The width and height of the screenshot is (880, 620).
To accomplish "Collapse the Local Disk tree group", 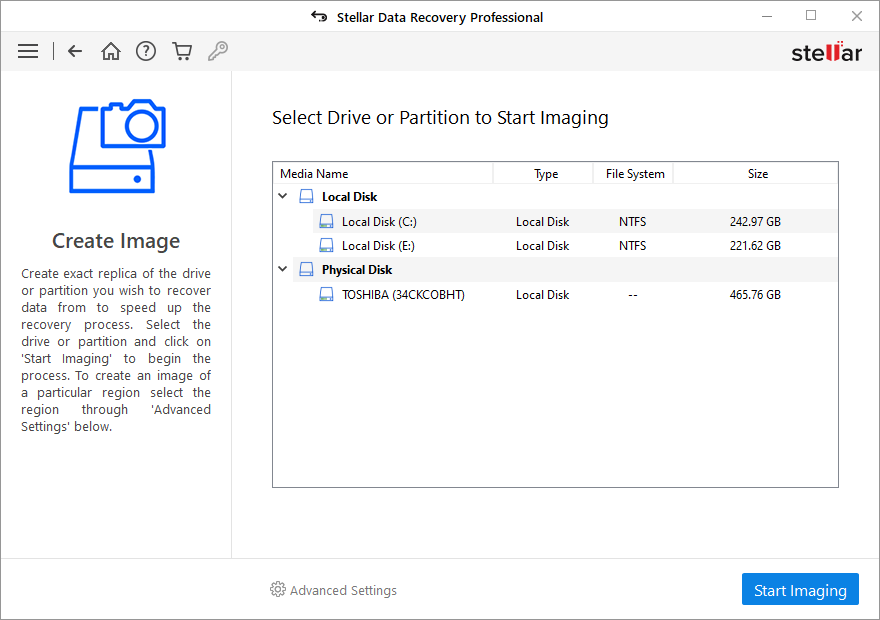I will (283, 196).
